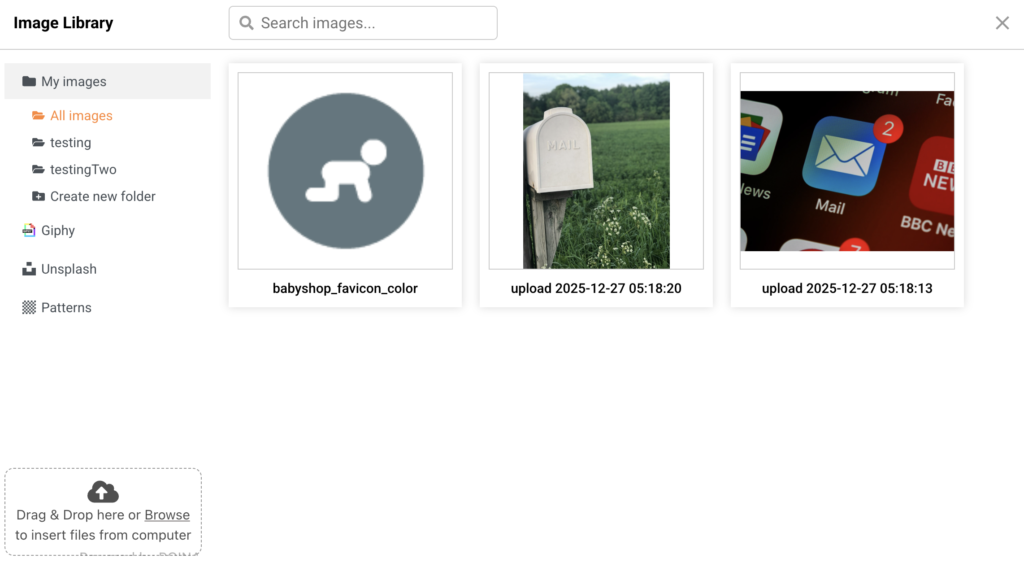
Task: Click the 'to insert files from computer' text
Action: point(103,535)
